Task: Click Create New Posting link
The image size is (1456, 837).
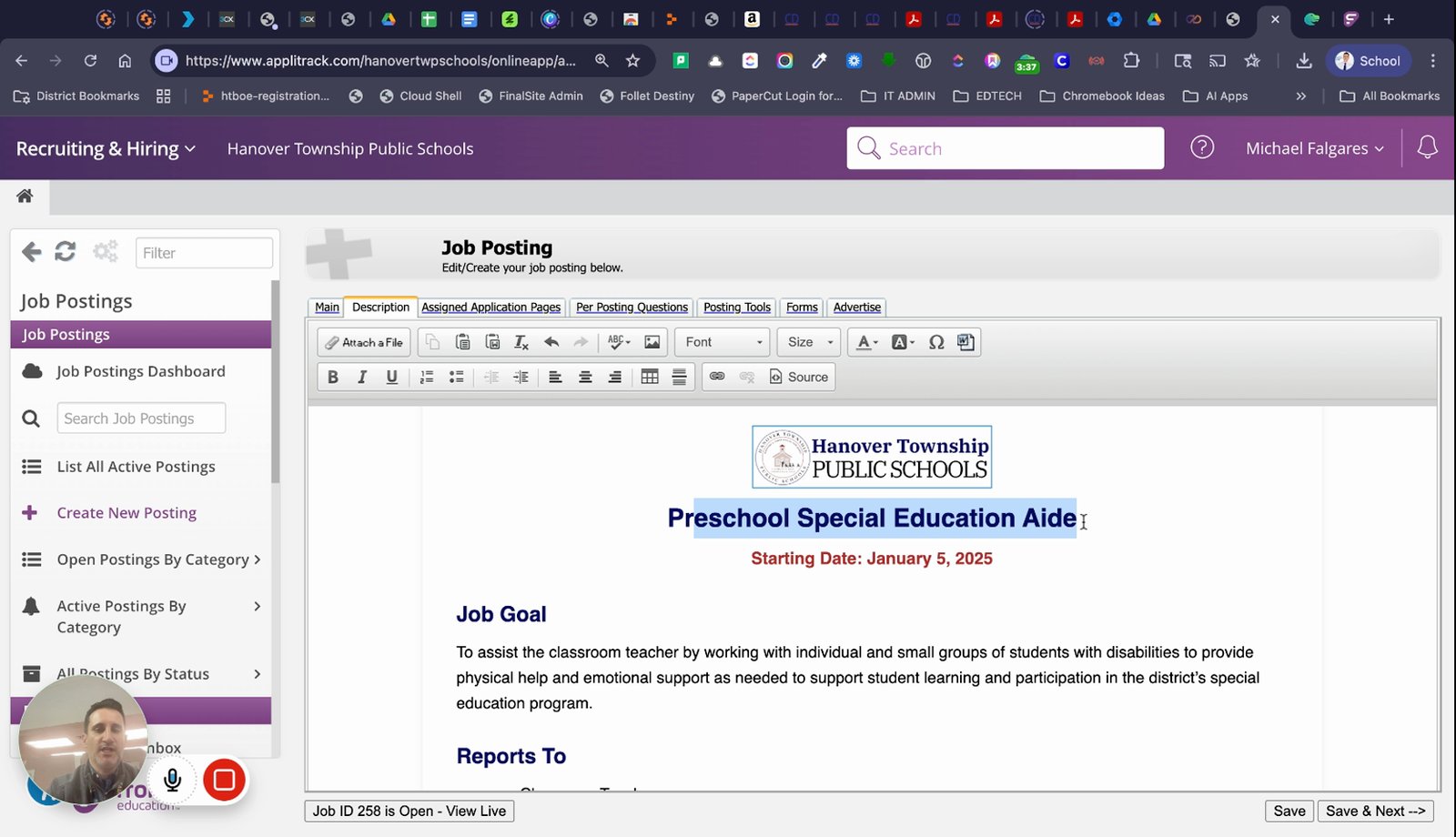Action: point(126,513)
